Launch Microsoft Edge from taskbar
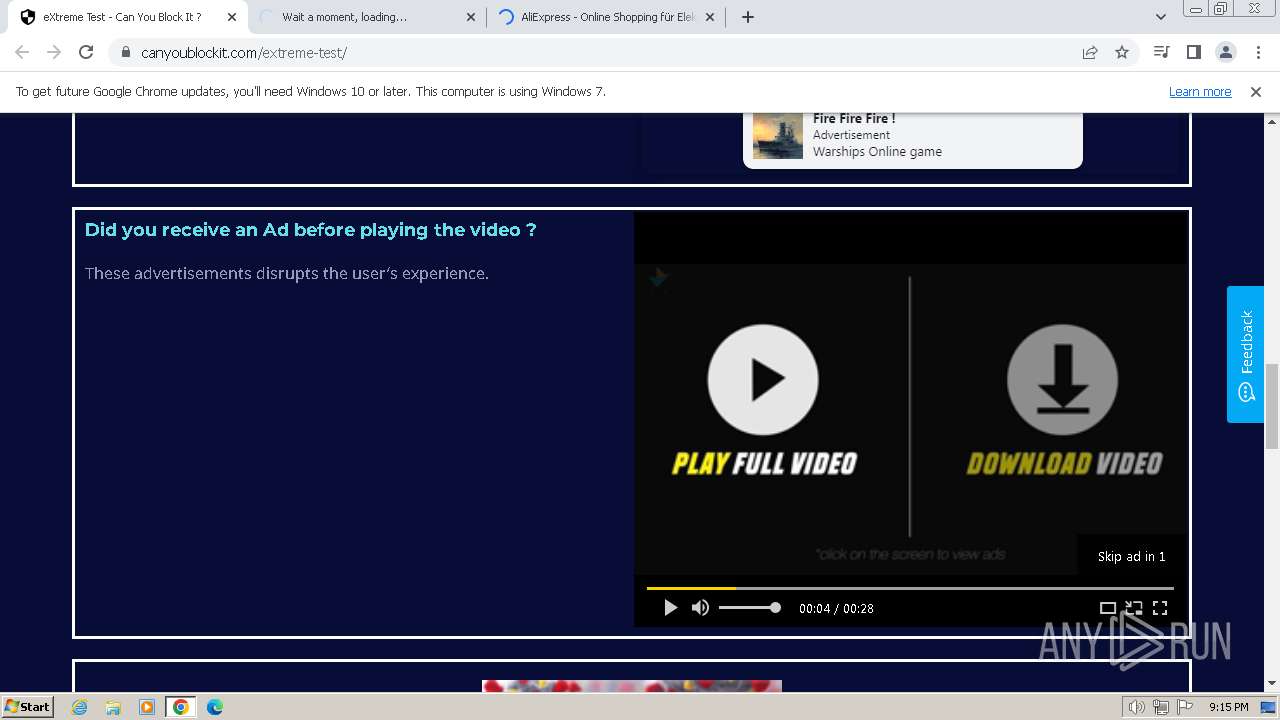Image resolution: width=1280 pixels, height=720 pixels. (x=215, y=707)
